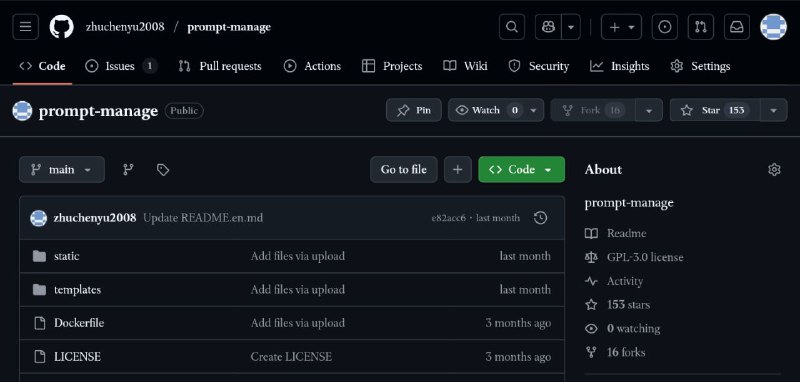Open zhuchenyu2008 commit author link

click(95, 218)
